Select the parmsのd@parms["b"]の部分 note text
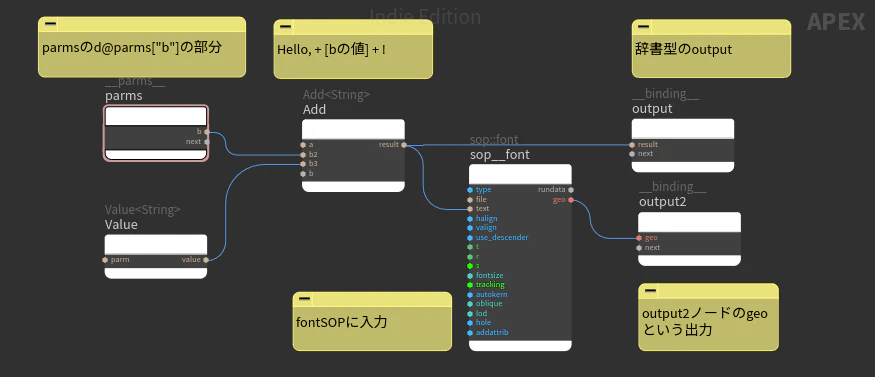This screenshot has width=875, height=377. (x=132, y=47)
